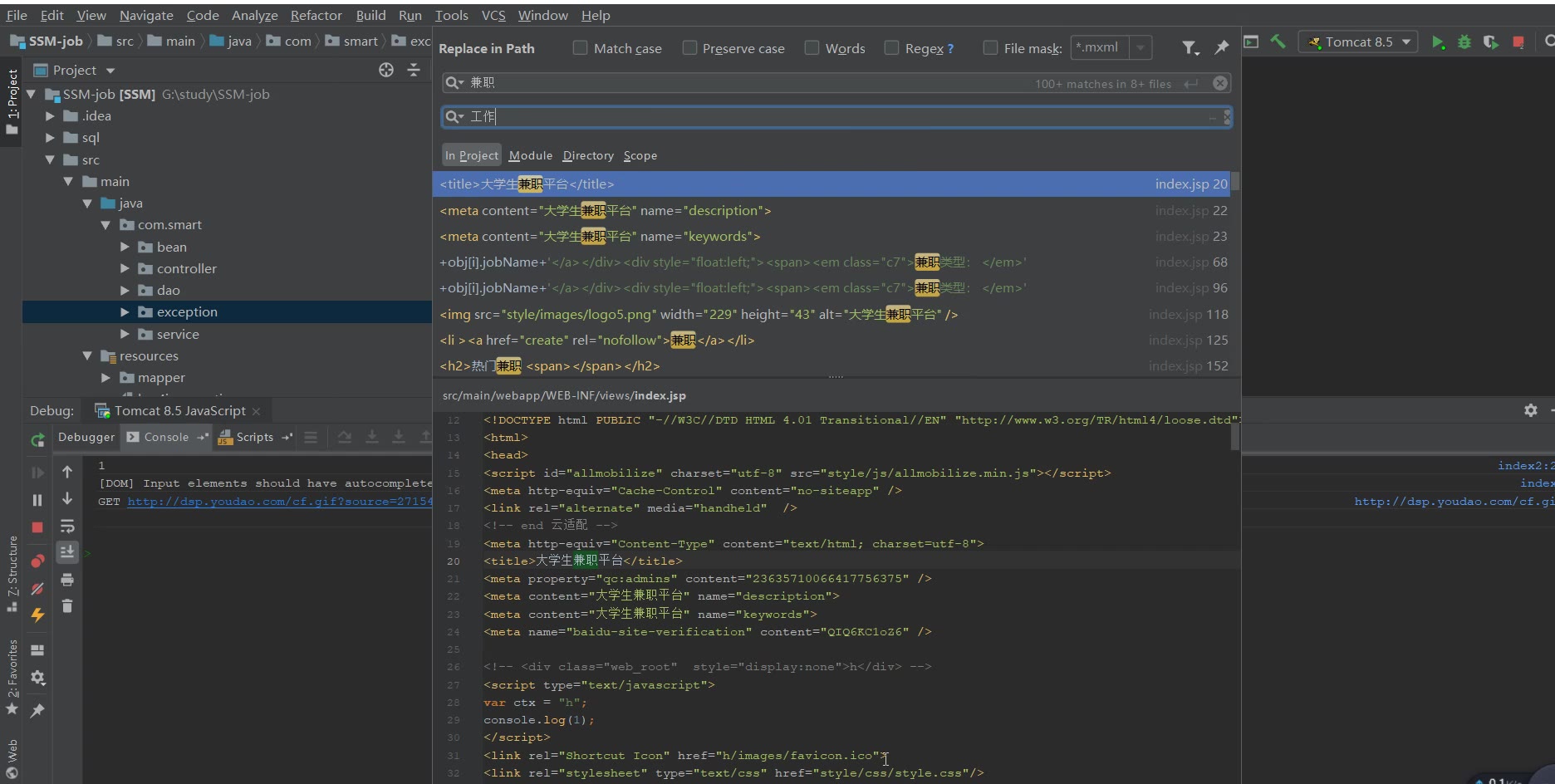Go up the stack trace in console

click(x=67, y=472)
